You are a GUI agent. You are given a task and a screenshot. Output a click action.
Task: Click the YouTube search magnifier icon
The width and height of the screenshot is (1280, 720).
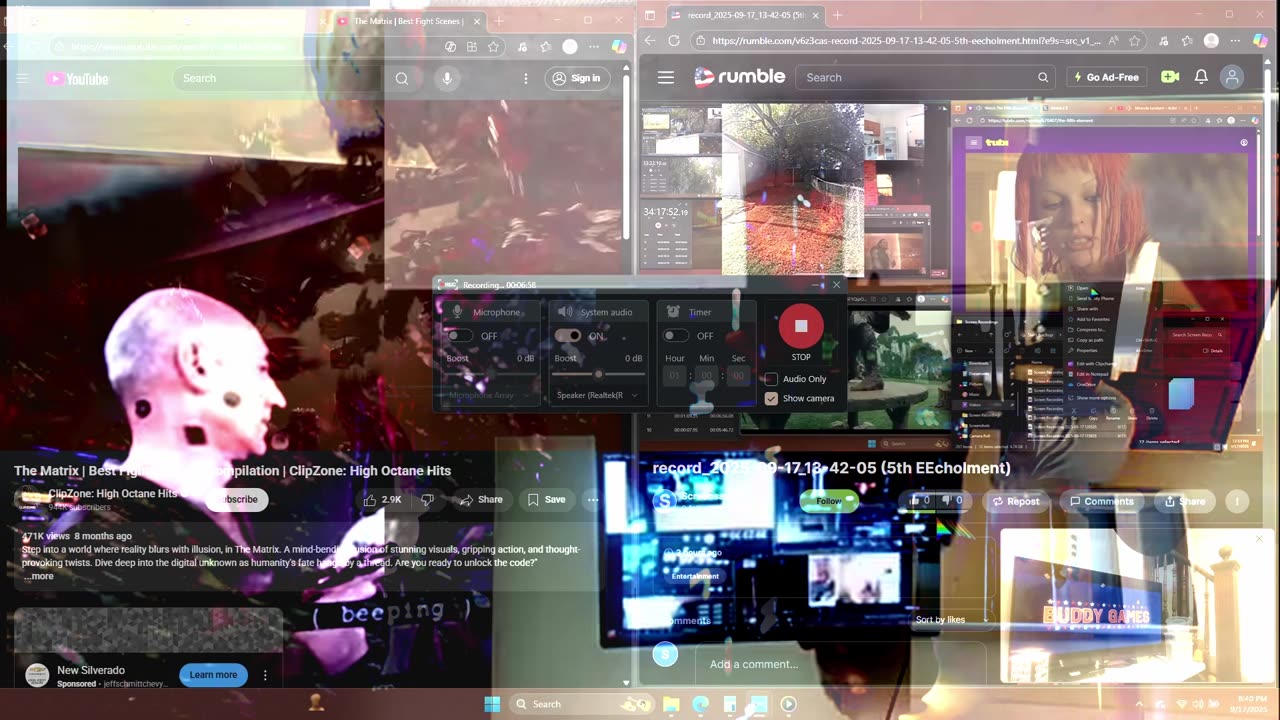(401, 78)
